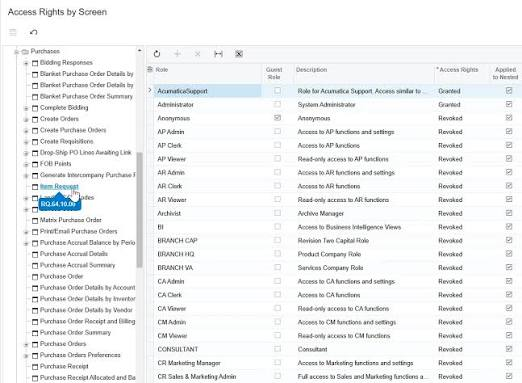Select Purchase Order in the tree
This screenshot has height=383, width=522.
point(61,276)
